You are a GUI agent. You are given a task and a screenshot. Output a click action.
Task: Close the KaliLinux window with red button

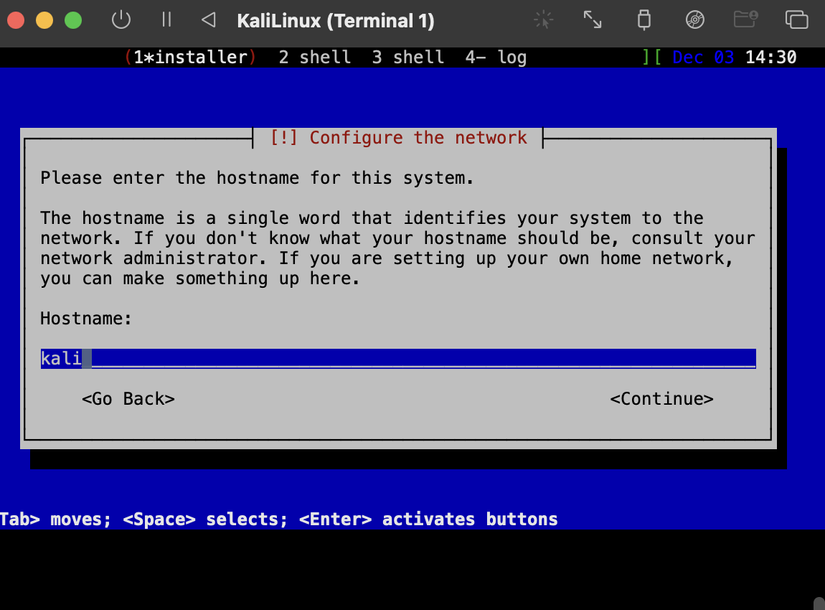pyautogui.click(x=16, y=21)
